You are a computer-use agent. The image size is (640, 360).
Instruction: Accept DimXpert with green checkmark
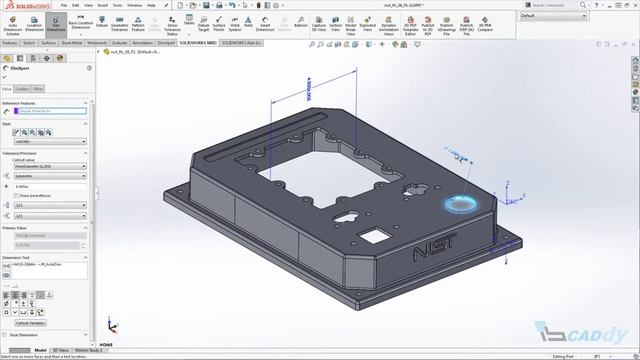click(x=4, y=76)
